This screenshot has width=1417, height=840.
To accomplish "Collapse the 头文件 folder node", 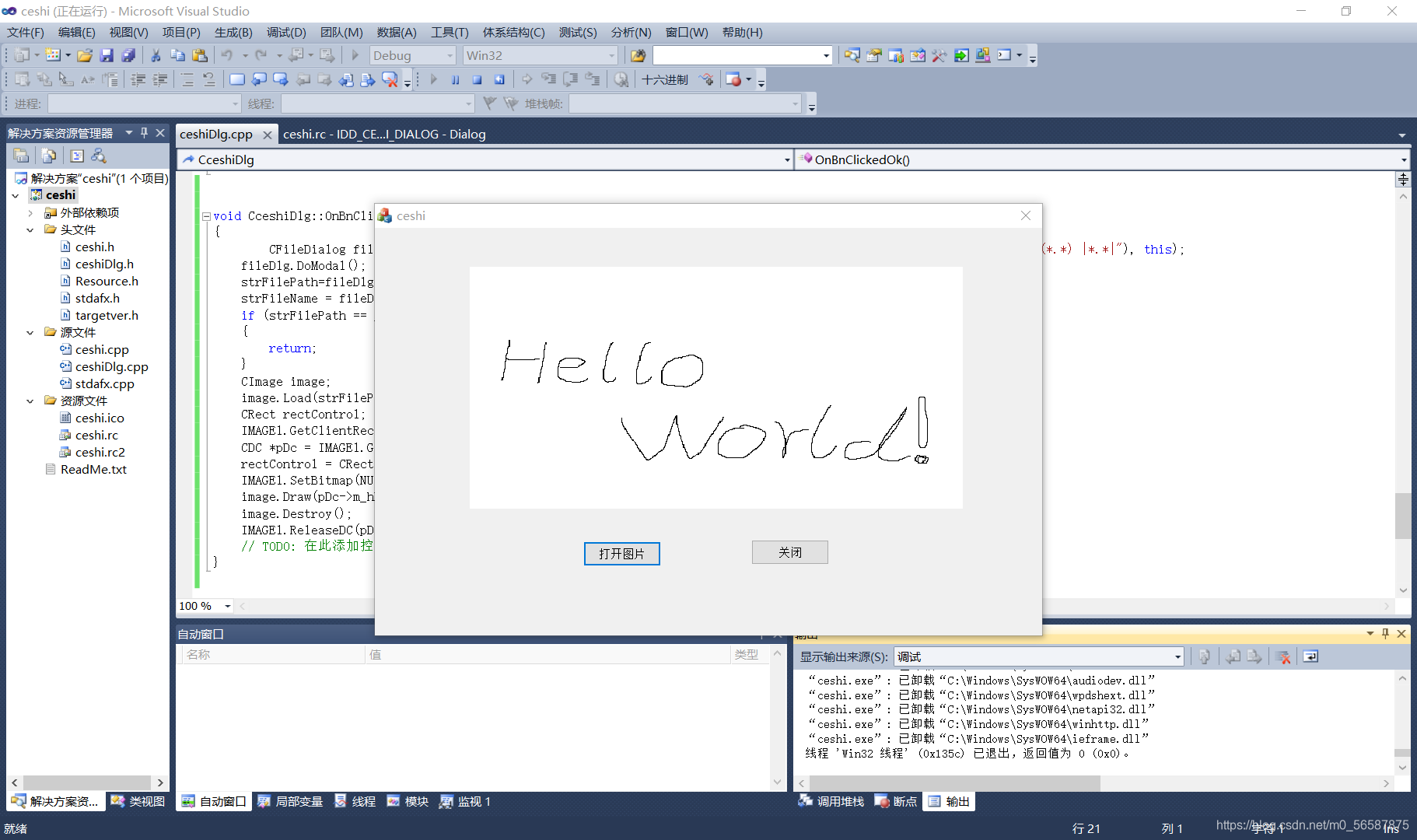I will click(30, 229).
